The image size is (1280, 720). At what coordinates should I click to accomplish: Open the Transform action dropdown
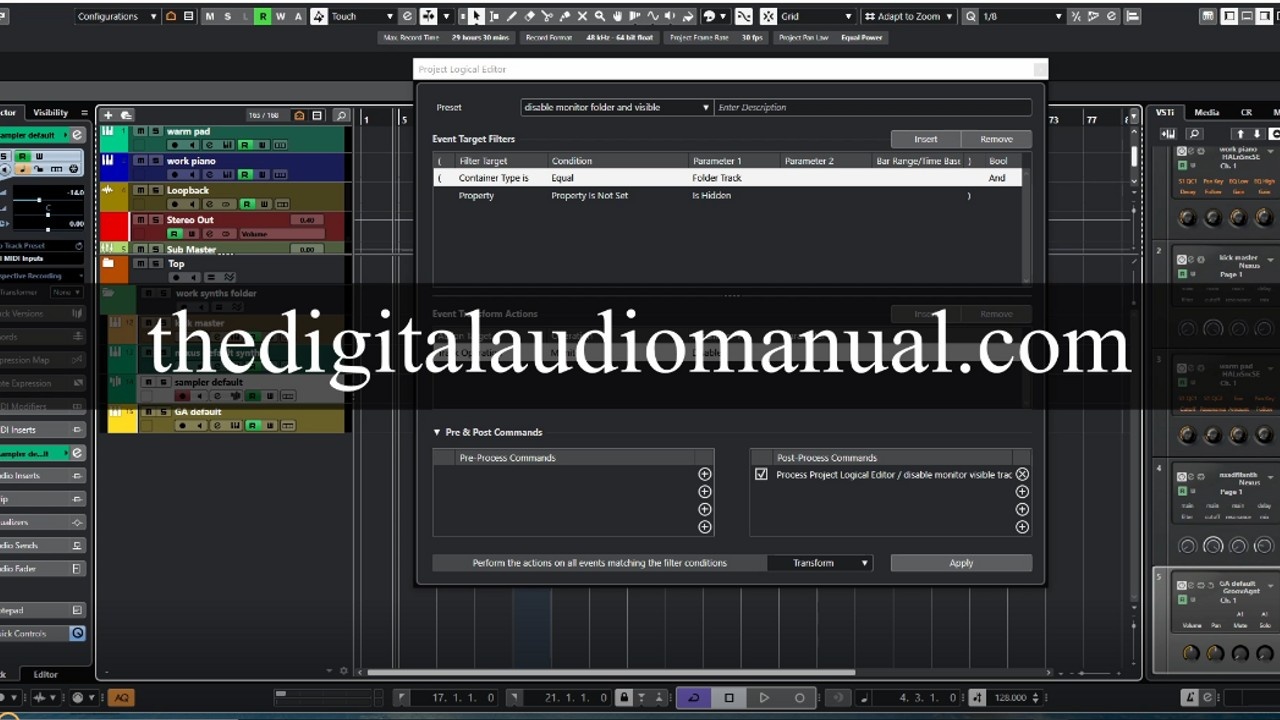[x=820, y=563]
